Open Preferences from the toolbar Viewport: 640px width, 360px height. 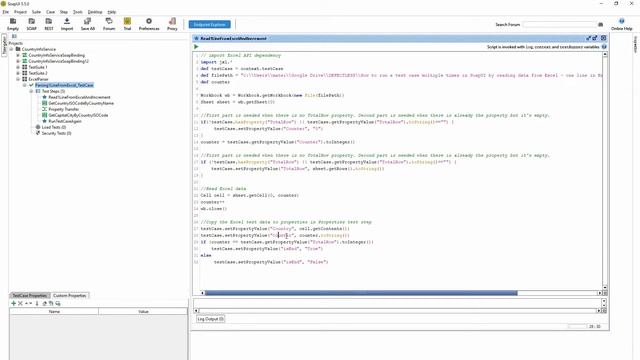pyautogui.click(x=149, y=24)
